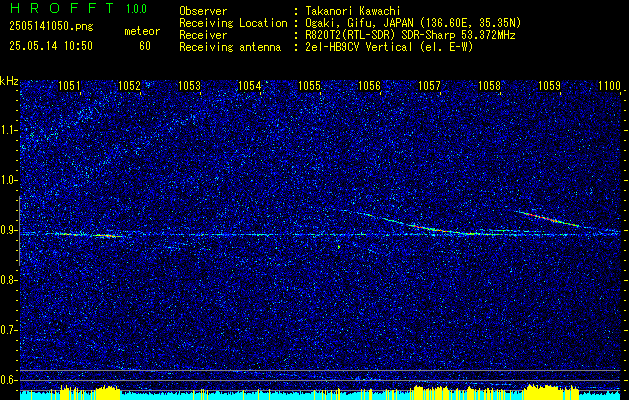Click the file name 2505141050.png
This screenshot has width=629, height=400.
51,27
